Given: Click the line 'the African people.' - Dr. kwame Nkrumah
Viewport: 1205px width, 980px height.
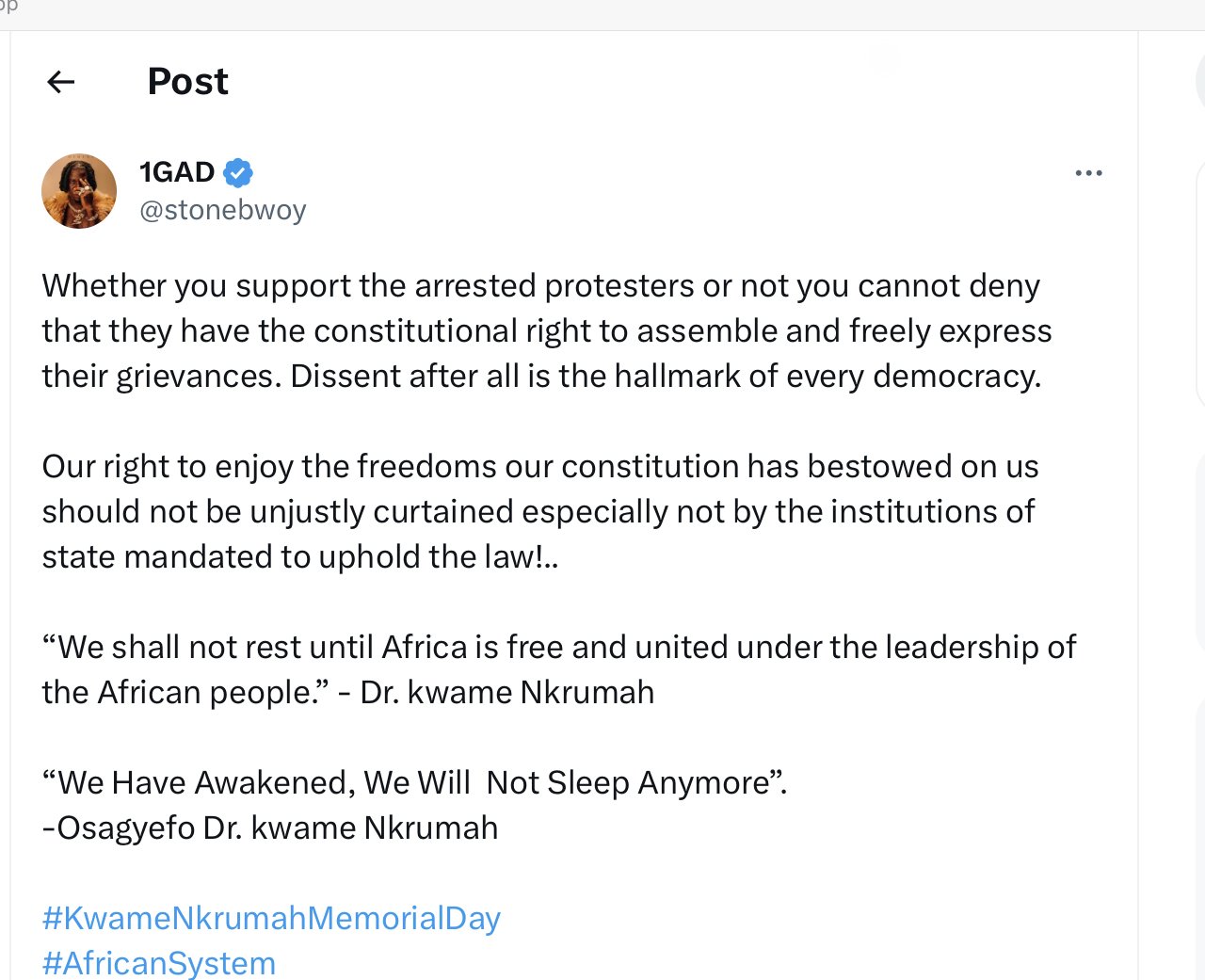Looking at the screenshot, I should (x=348, y=692).
